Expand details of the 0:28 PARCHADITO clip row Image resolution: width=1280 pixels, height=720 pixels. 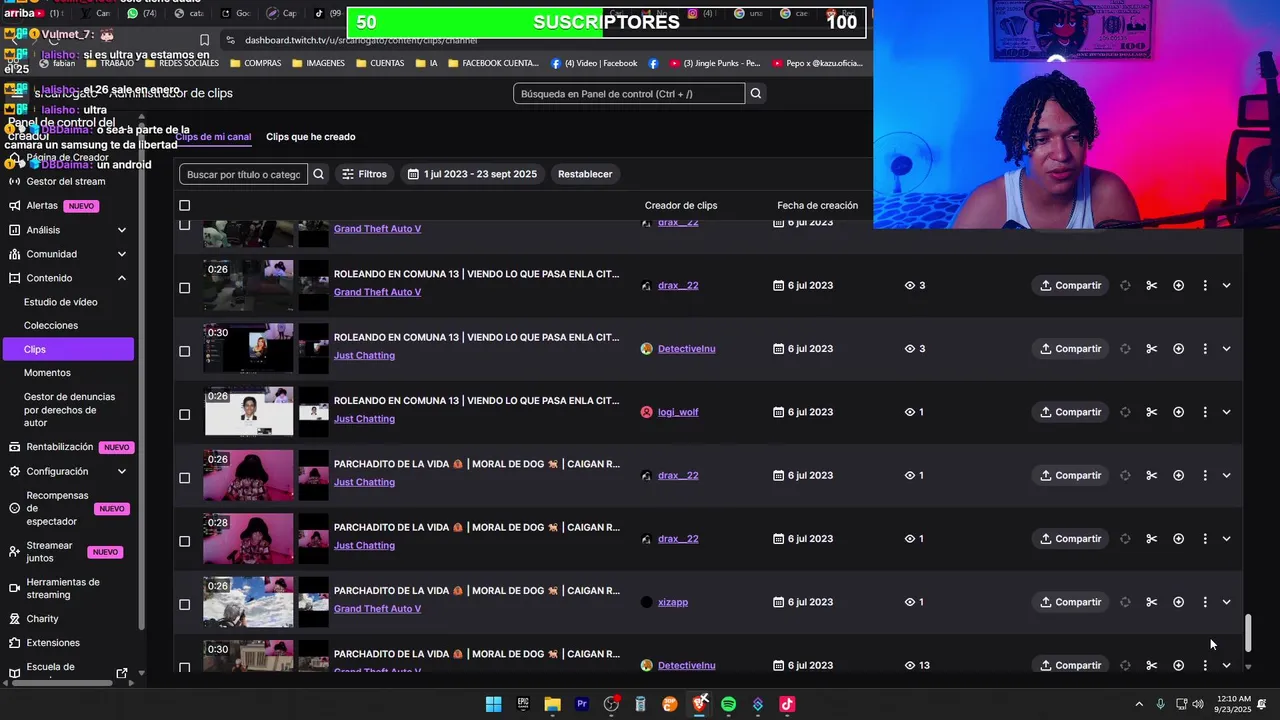click(1226, 539)
